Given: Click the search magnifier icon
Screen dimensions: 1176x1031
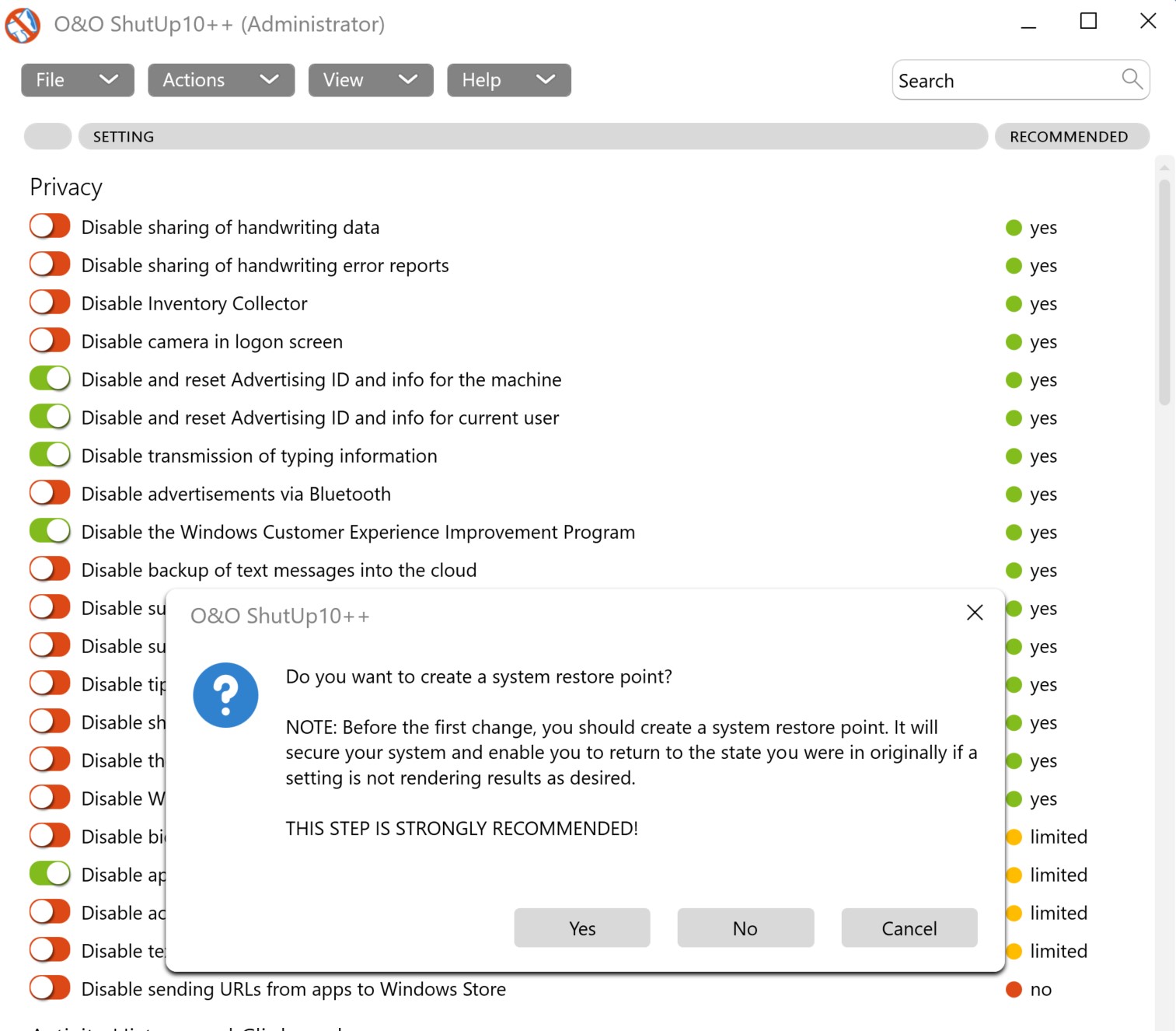Looking at the screenshot, I should click(1132, 79).
